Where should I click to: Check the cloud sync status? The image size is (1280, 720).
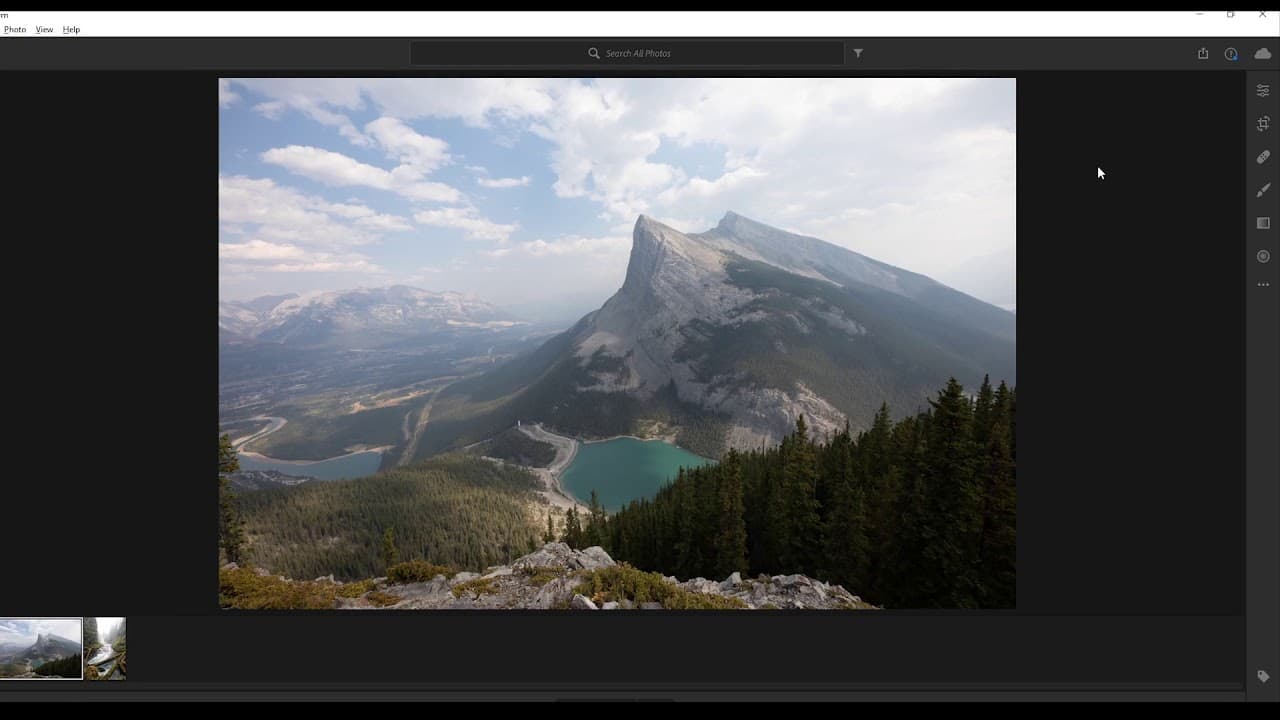[x=1262, y=54]
